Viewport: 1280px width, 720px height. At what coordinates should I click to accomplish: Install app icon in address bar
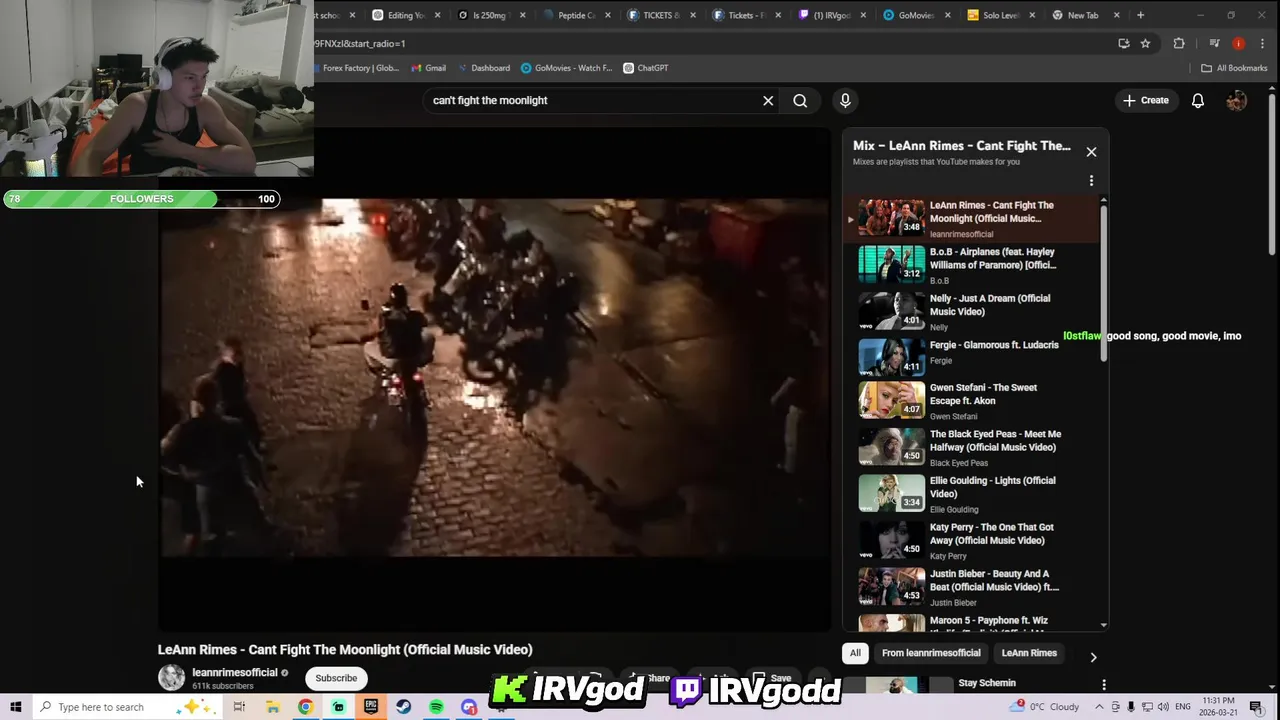(1124, 44)
